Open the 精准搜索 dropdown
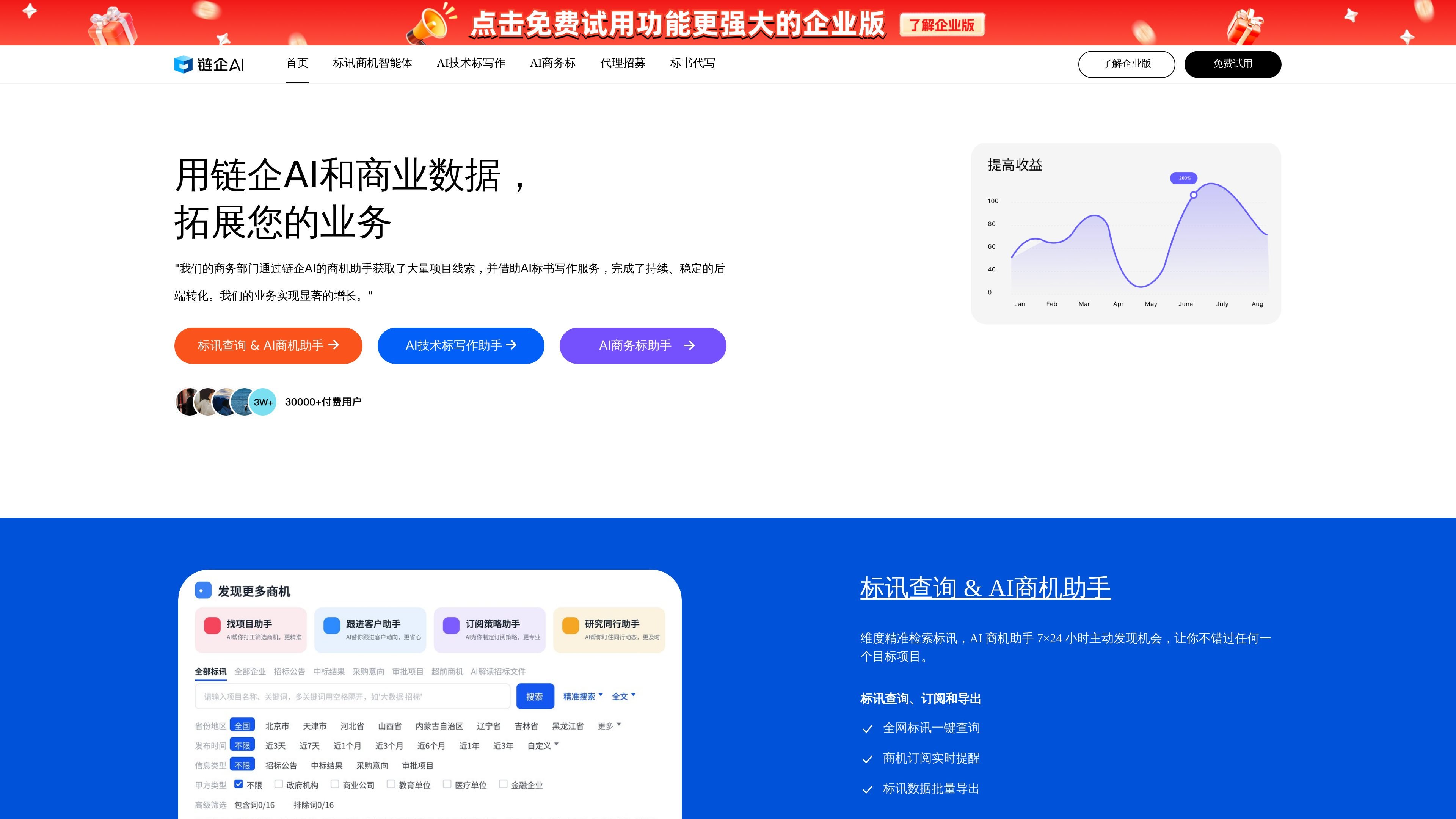 tap(583, 697)
